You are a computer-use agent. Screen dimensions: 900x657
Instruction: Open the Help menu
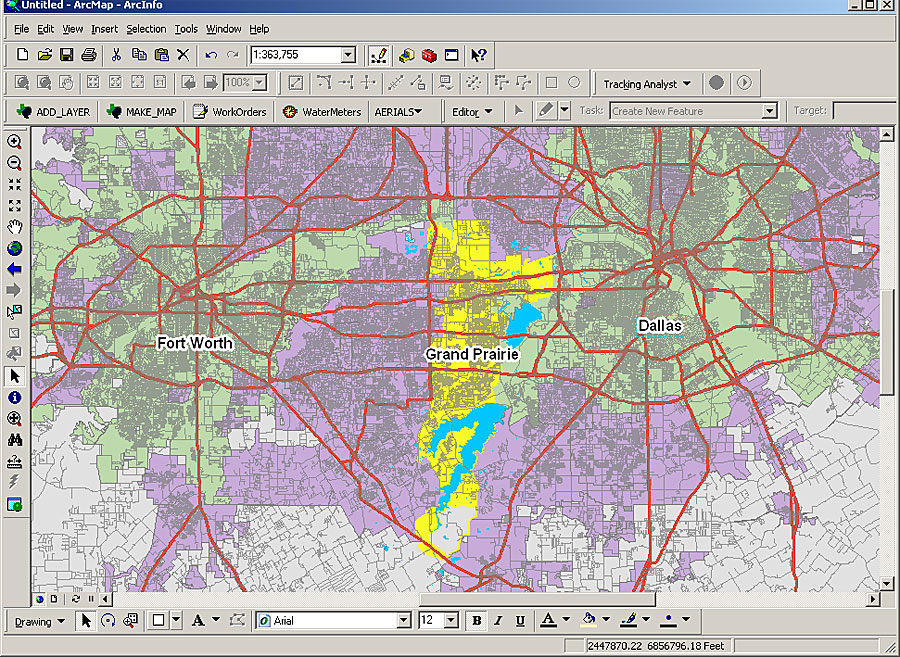[x=259, y=29]
